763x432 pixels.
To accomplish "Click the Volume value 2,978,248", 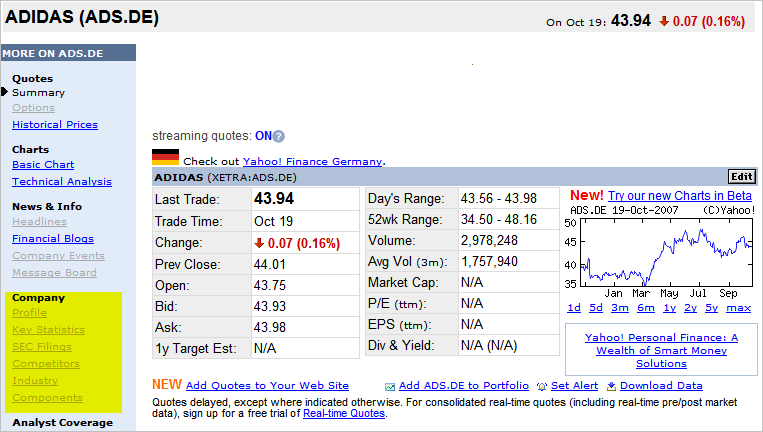I will [489, 240].
